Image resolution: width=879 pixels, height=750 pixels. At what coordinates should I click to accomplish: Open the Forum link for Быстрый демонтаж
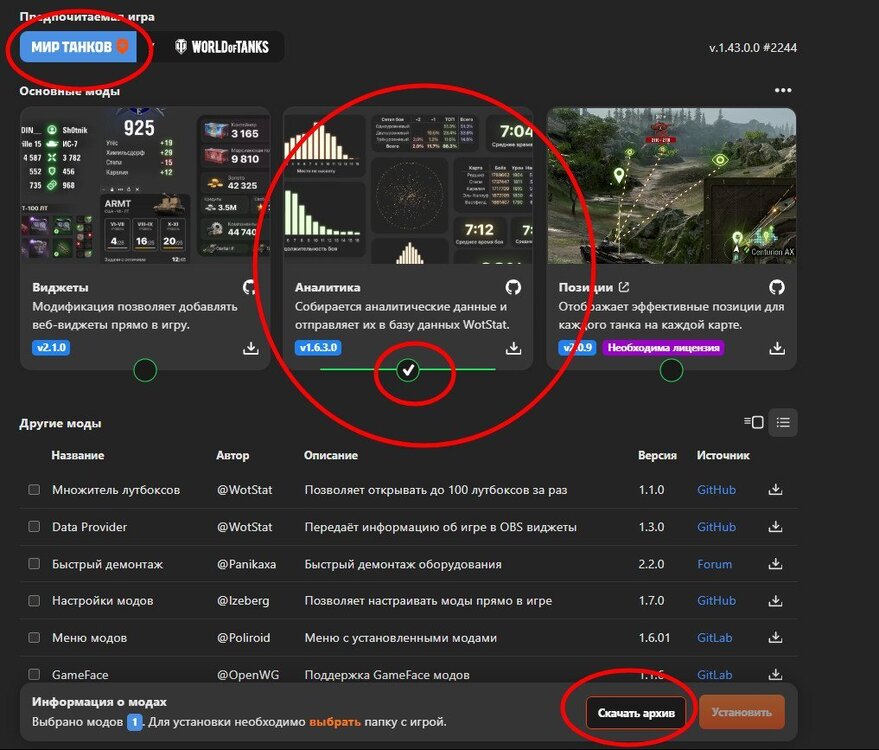click(714, 564)
